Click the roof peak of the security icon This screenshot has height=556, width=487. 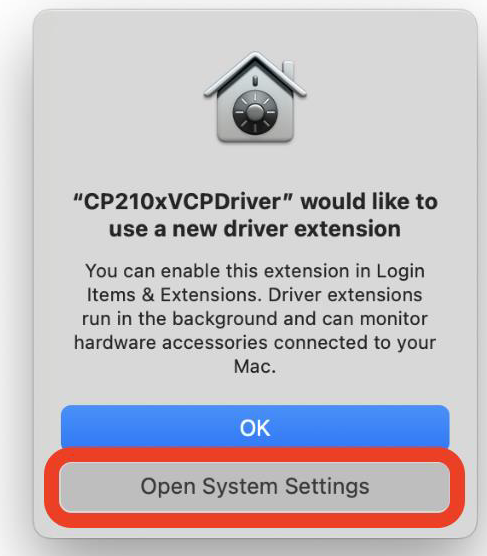coord(255,58)
